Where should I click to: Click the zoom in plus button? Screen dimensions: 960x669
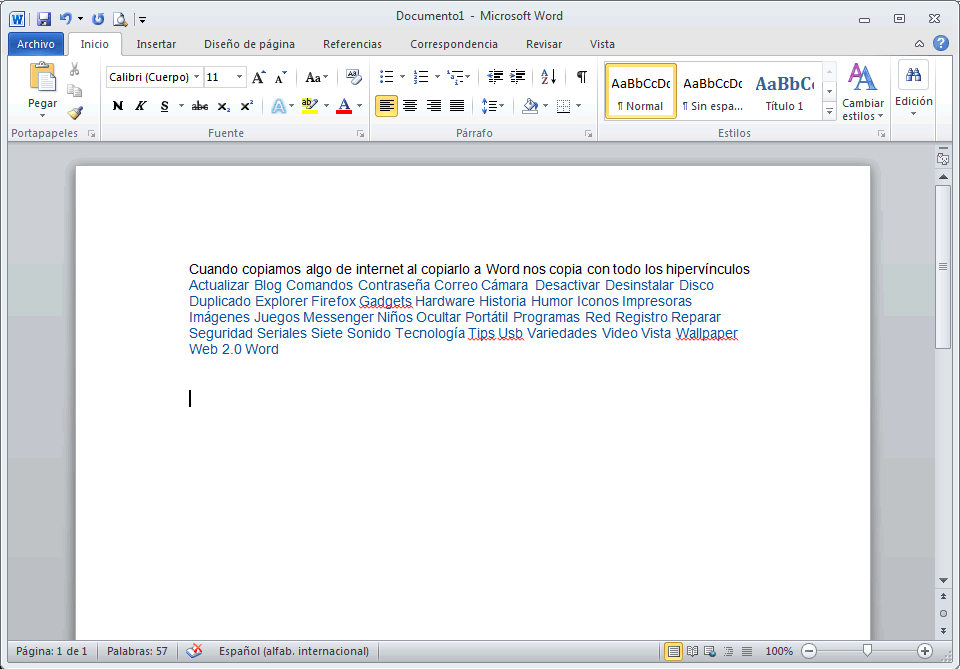tap(925, 651)
